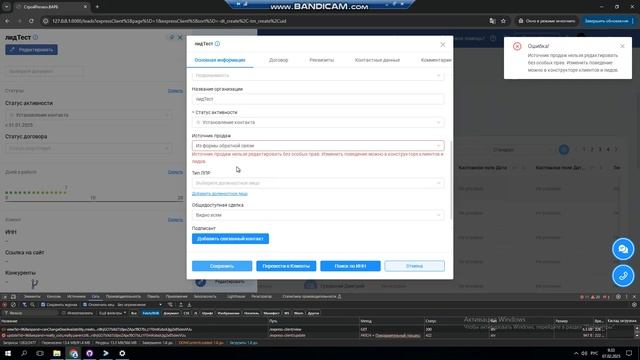
Task: Open the Консоль DevTools tab
Action: pos(53,296)
